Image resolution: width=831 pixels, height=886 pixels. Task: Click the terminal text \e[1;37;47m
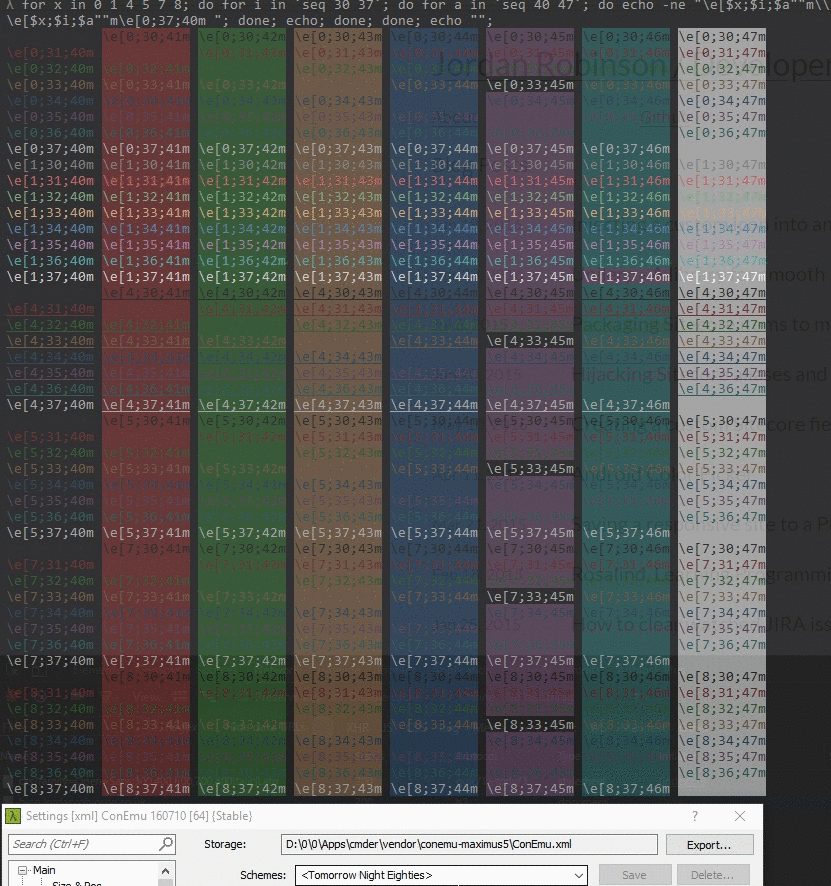pyautogui.click(x=722, y=277)
